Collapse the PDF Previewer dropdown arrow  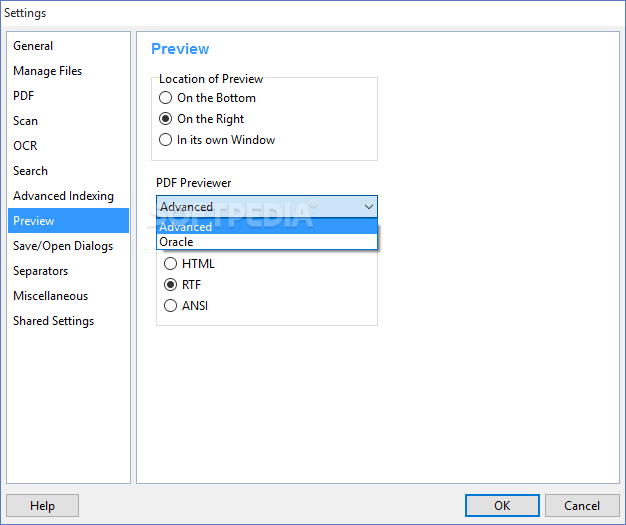coord(368,207)
